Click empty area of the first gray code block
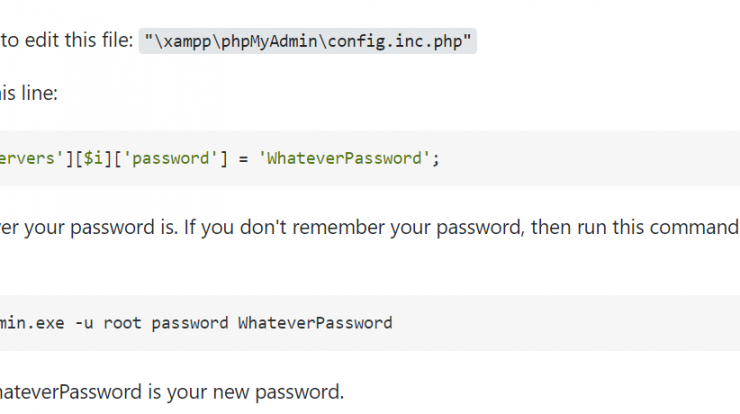This screenshot has width=740, height=414. click(590, 159)
